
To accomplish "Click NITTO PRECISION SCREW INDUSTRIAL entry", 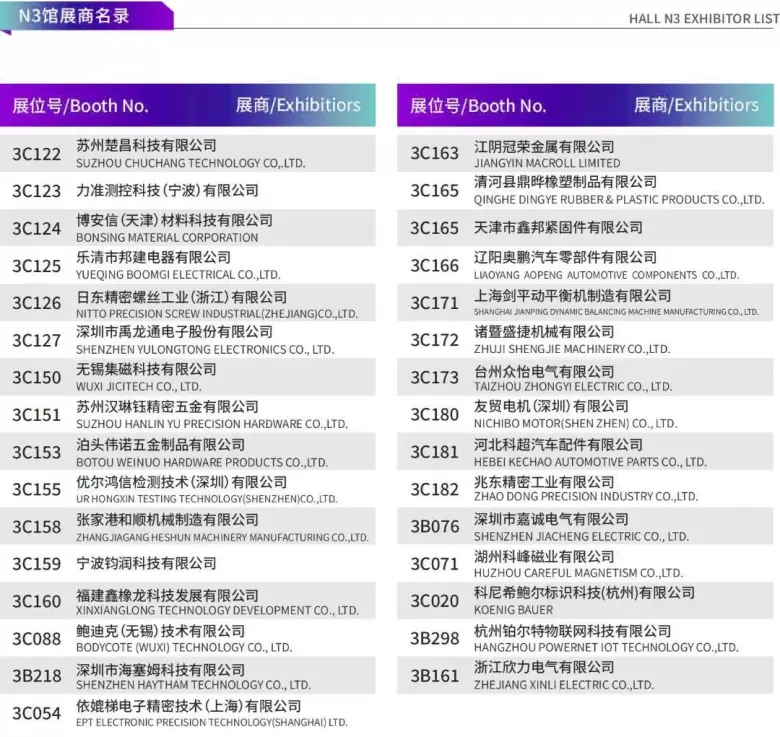I will (x=217, y=314).
